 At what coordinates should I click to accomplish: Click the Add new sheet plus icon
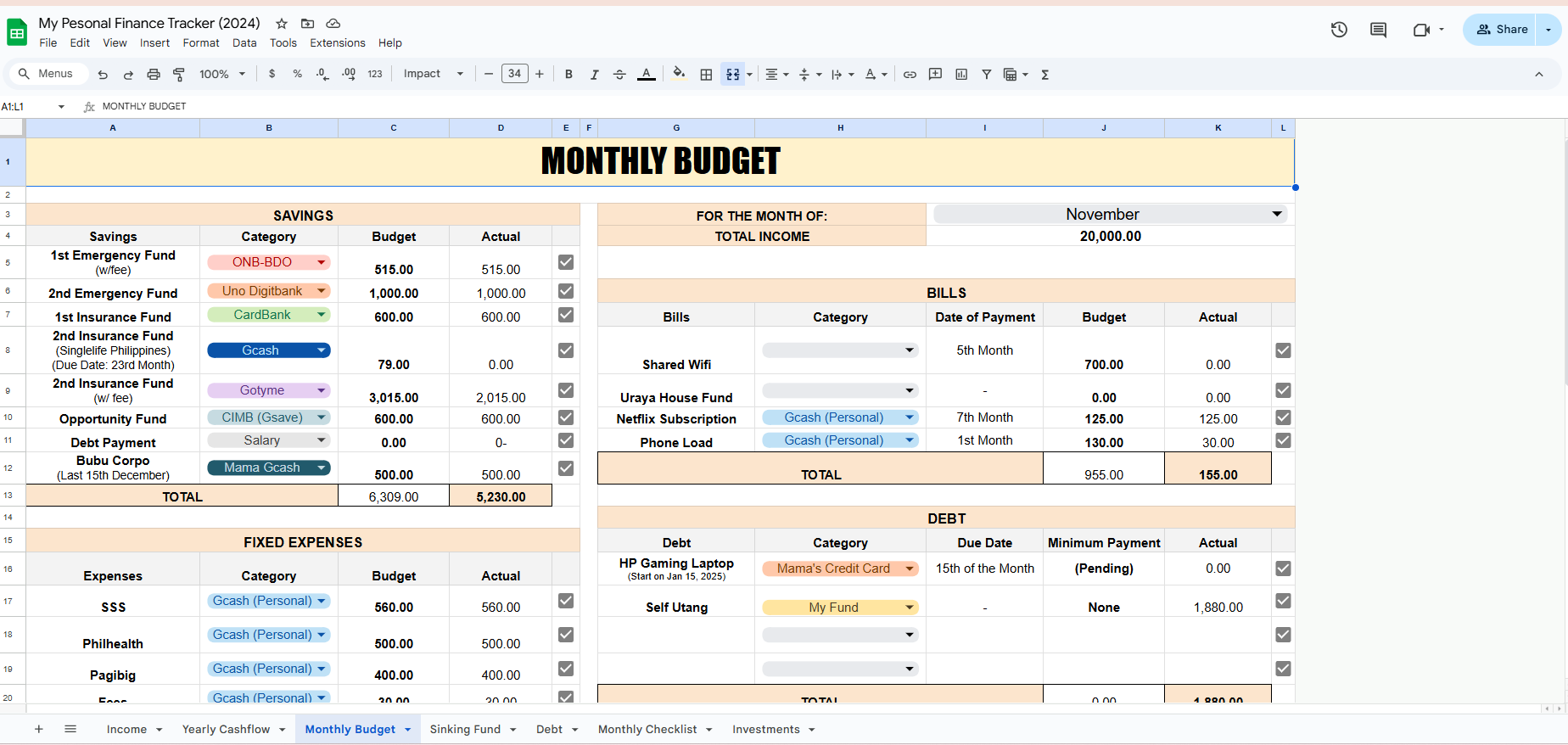pyautogui.click(x=38, y=729)
